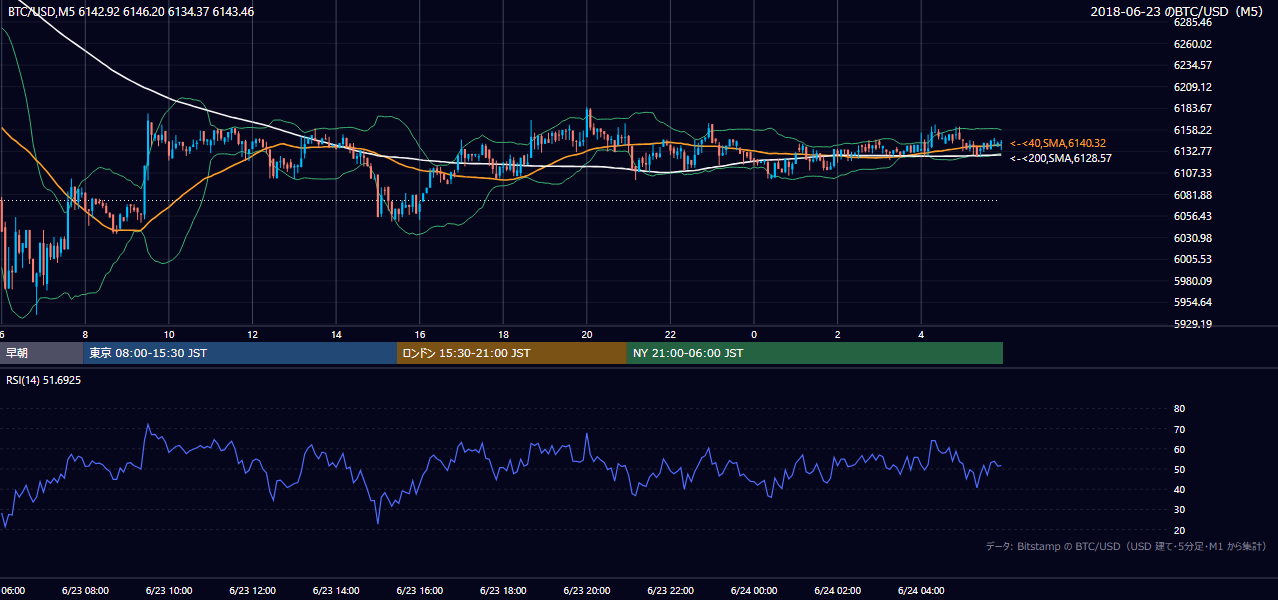Click hour tick 22 under price chart
Viewport: 1278px width, 600px height.
(670, 334)
